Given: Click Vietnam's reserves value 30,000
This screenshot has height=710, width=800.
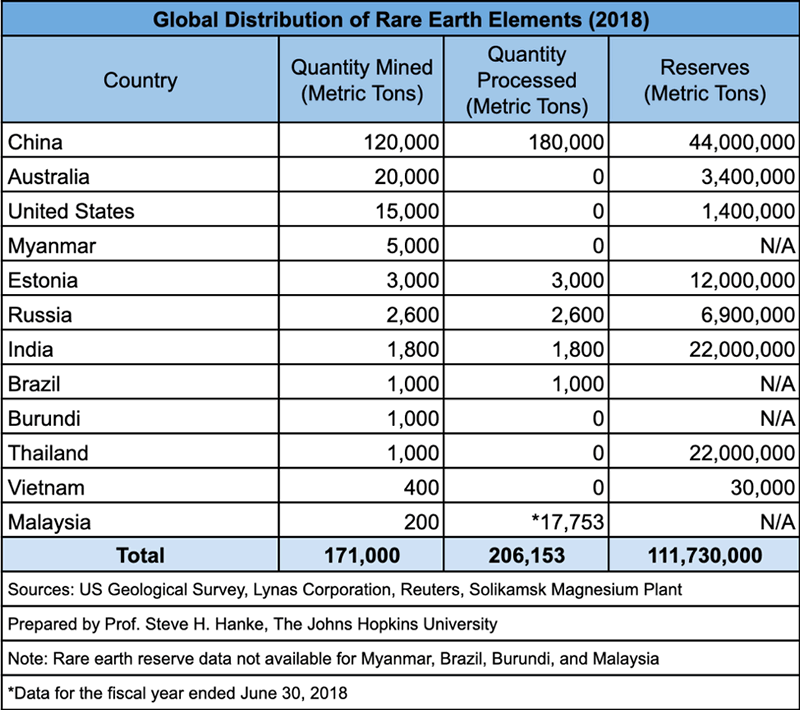Looking at the screenshot, I should click(765, 488).
